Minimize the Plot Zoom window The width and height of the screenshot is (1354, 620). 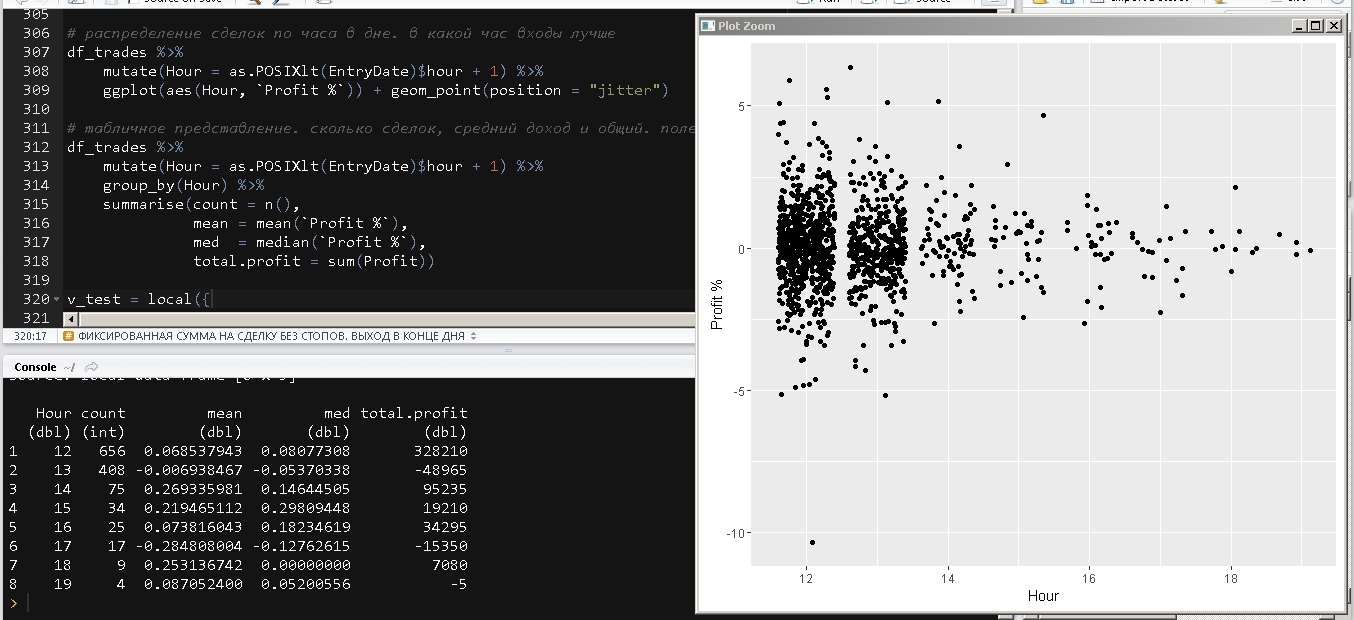1299,26
